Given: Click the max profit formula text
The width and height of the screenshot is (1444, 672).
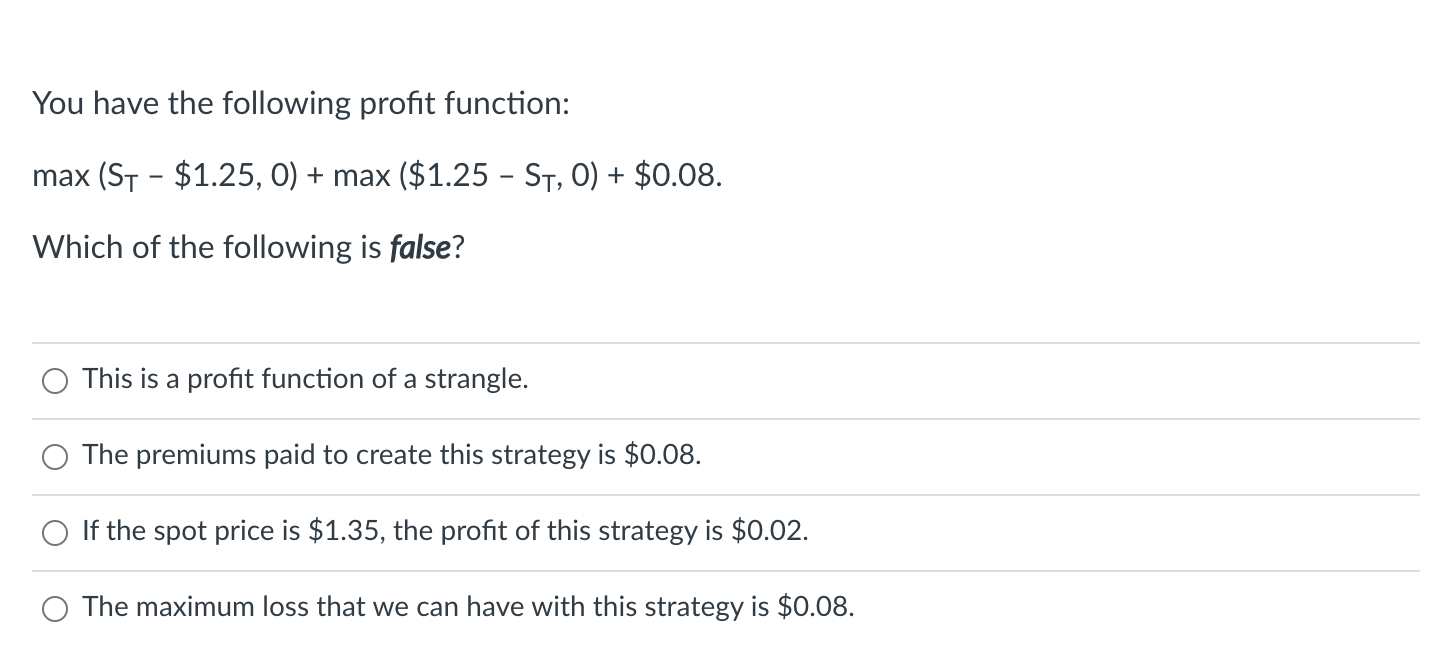Looking at the screenshot, I should coord(377,176).
